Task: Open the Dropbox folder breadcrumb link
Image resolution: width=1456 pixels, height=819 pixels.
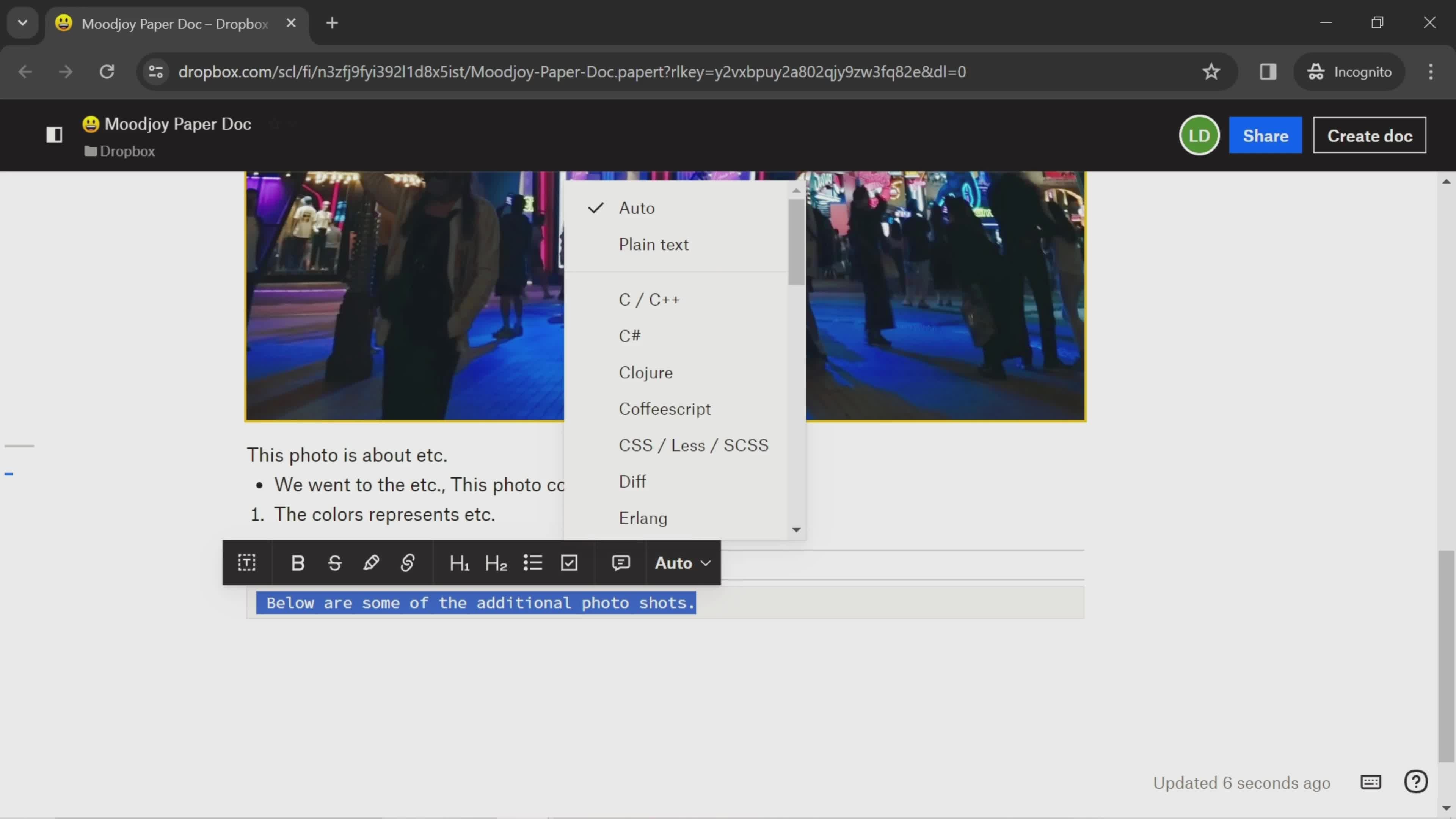Action: point(119,152)
